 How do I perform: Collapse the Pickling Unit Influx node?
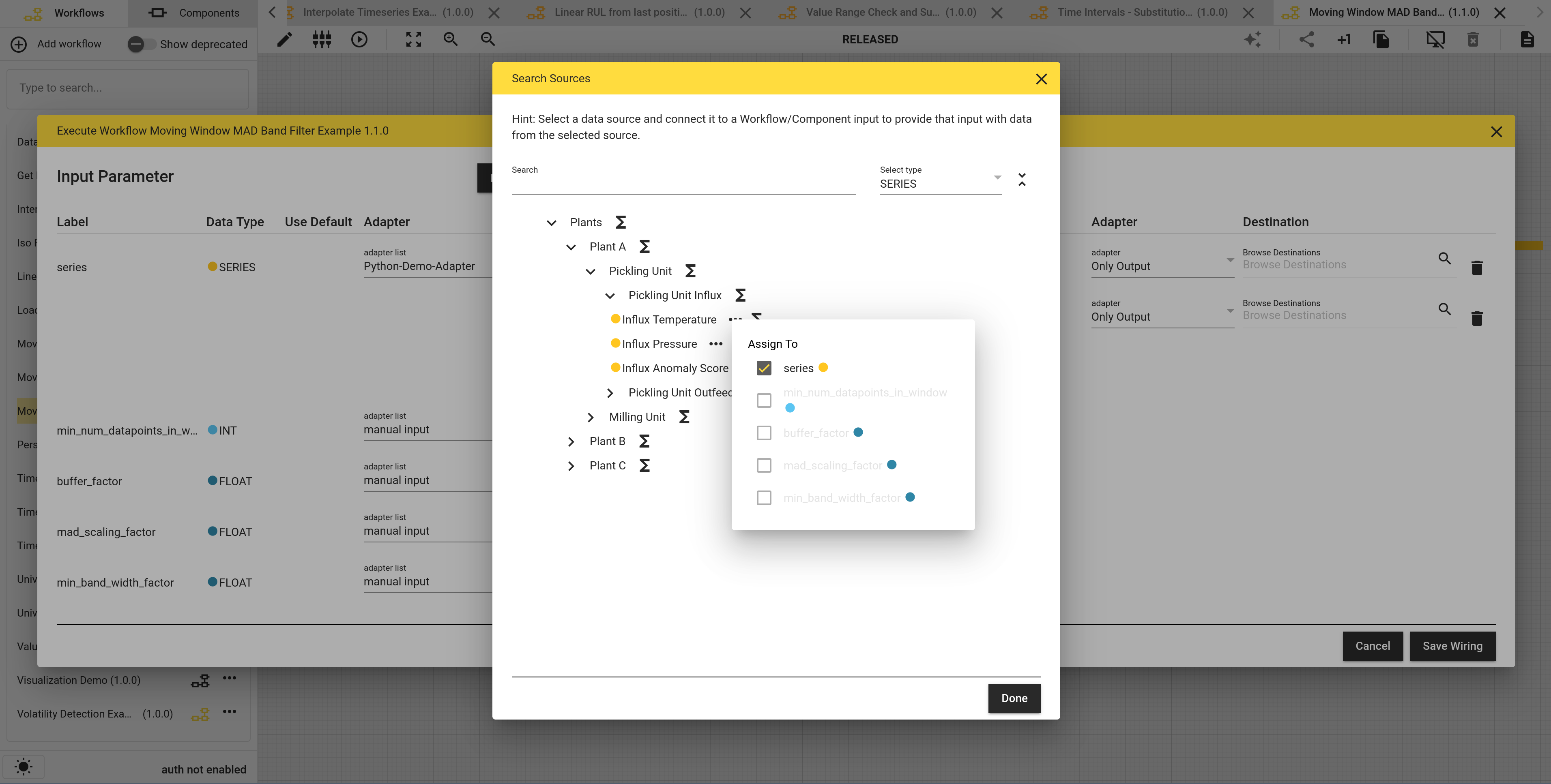[610, 296]
